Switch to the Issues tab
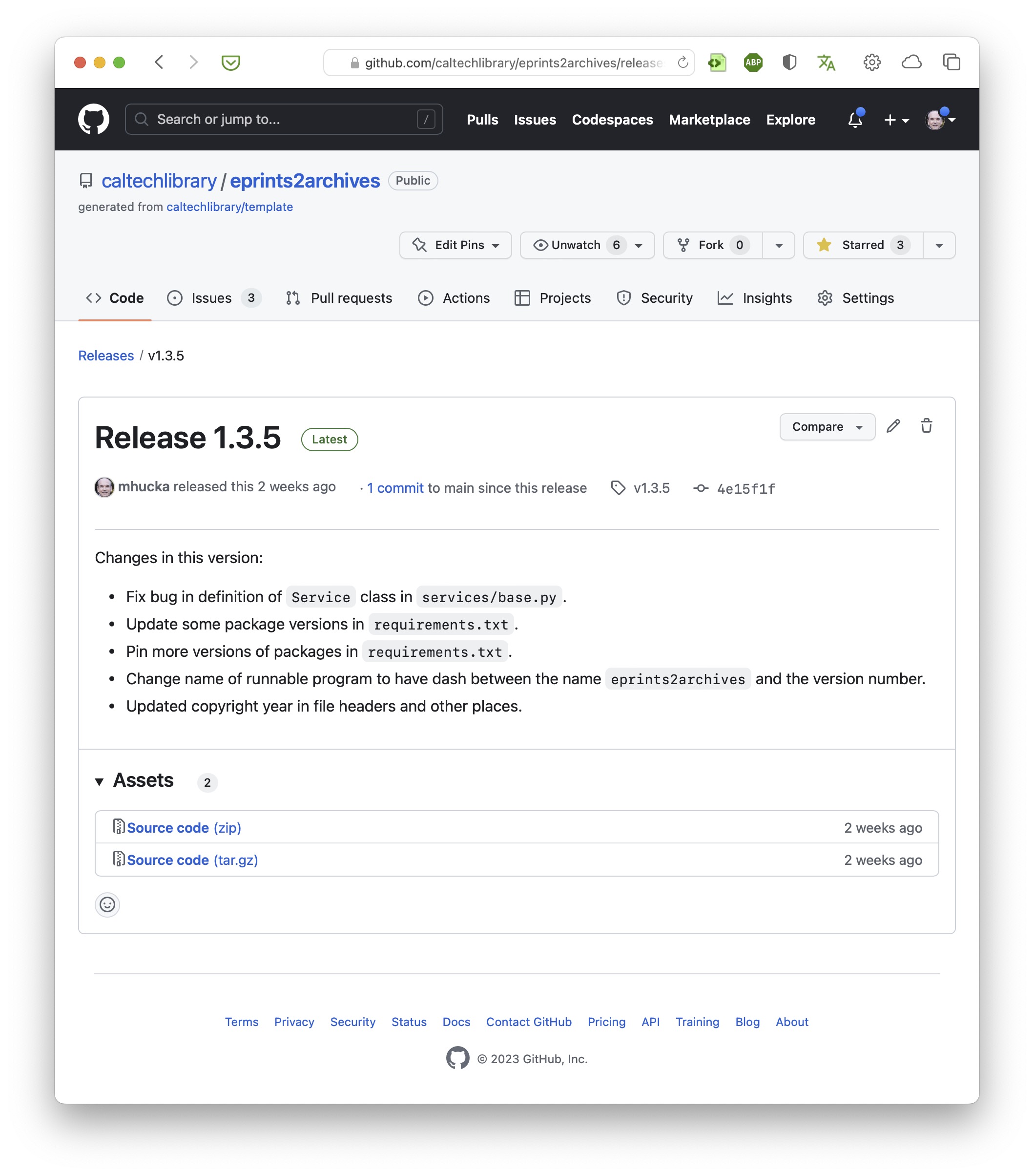Image resolution: width=1034 pixels, height=1176 pixels. tap(213, 298)
